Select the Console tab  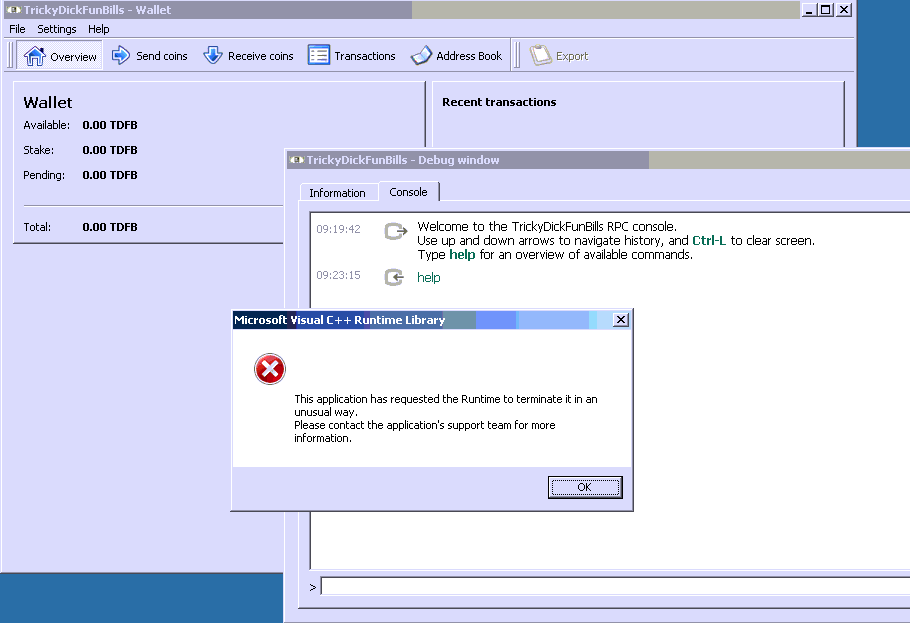409,192
